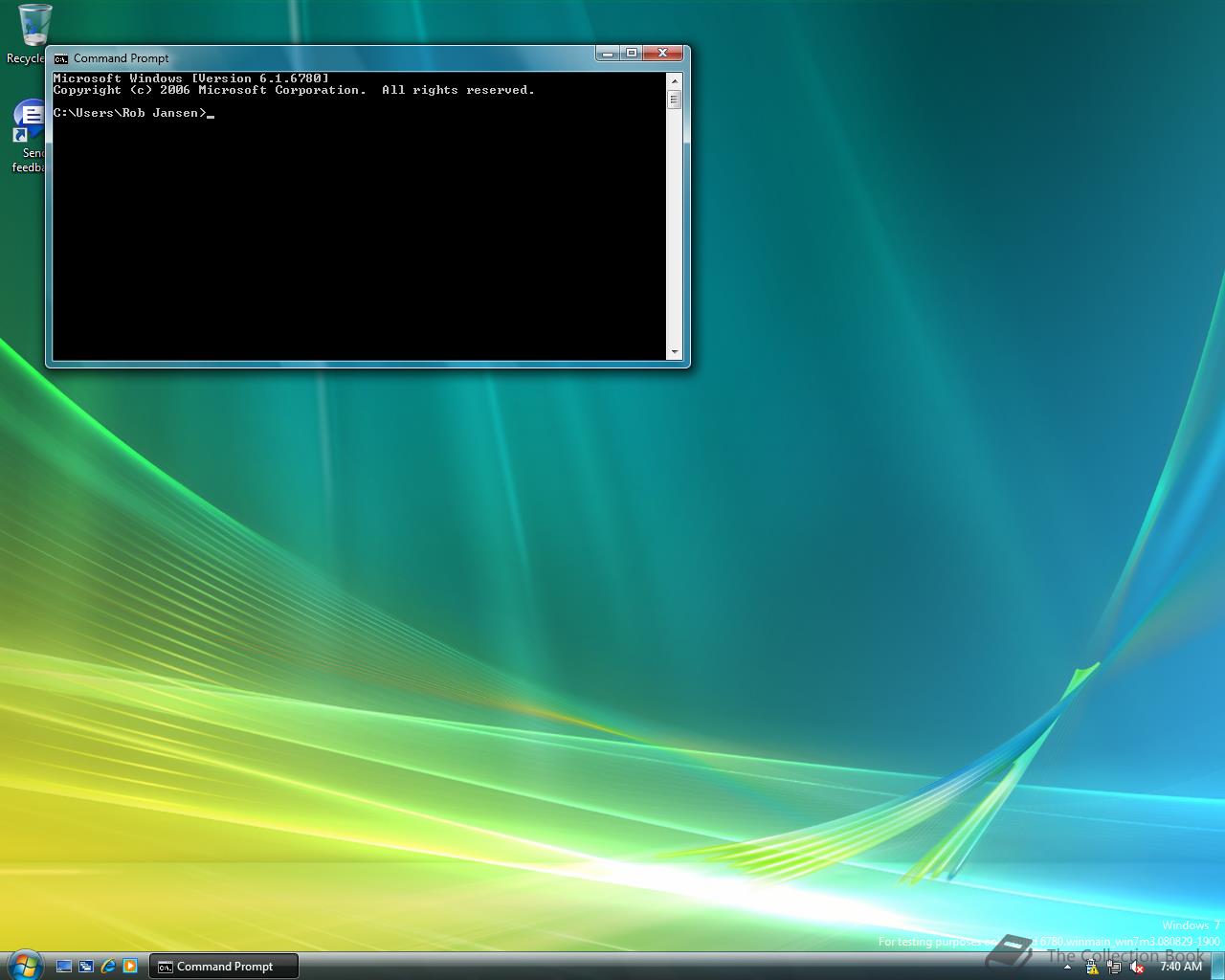
Task: Click the Switch between windows icon
Action: 86,967
